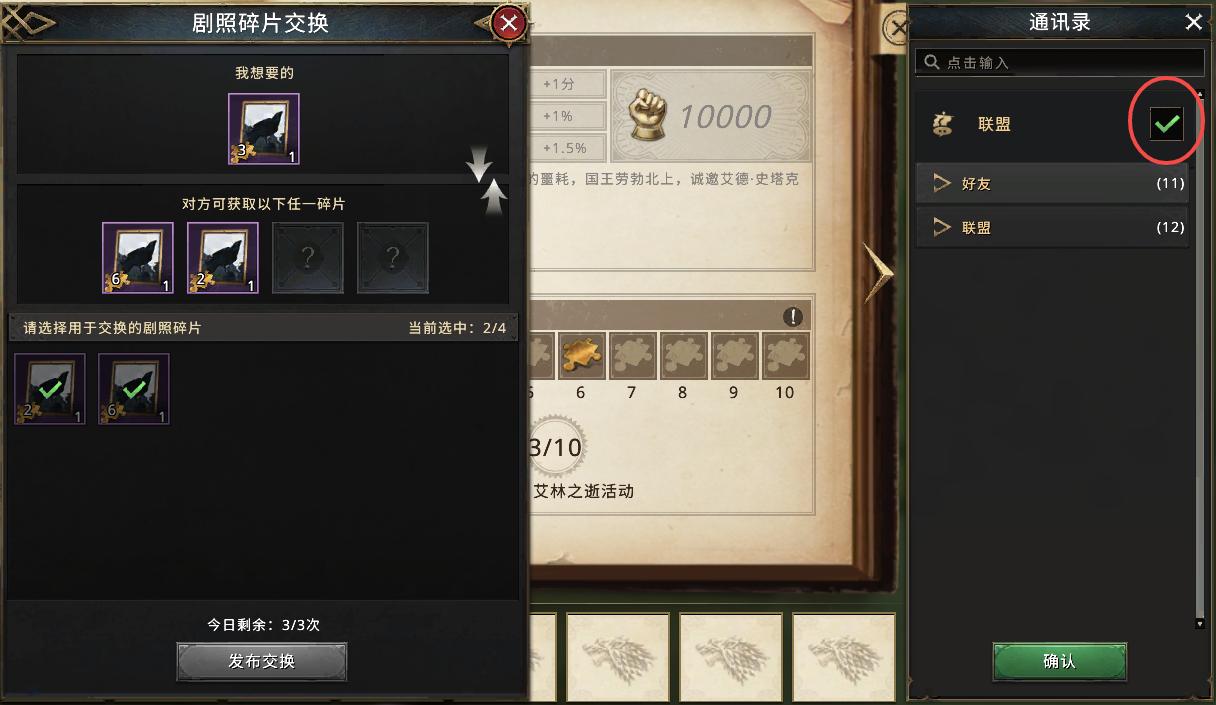The width and height of the screenshot is (1216, 705).
Task: Click the direwolf card thumbnail at bottom right
Action: point(843,657)
